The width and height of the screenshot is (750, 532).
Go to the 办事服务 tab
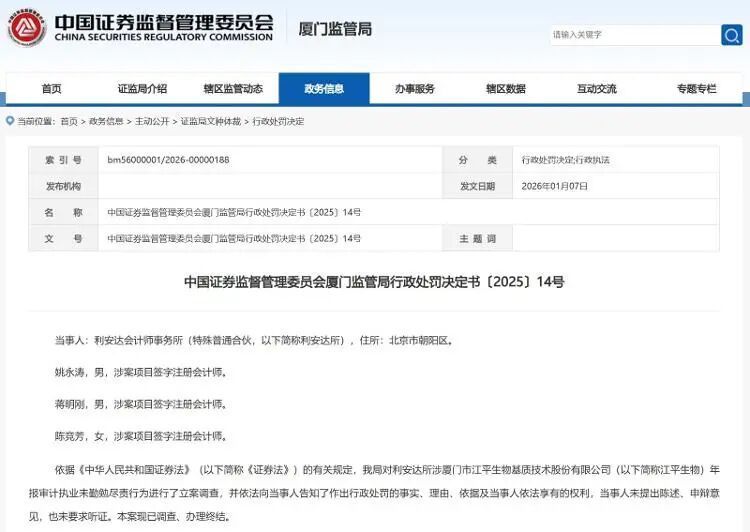415,89
